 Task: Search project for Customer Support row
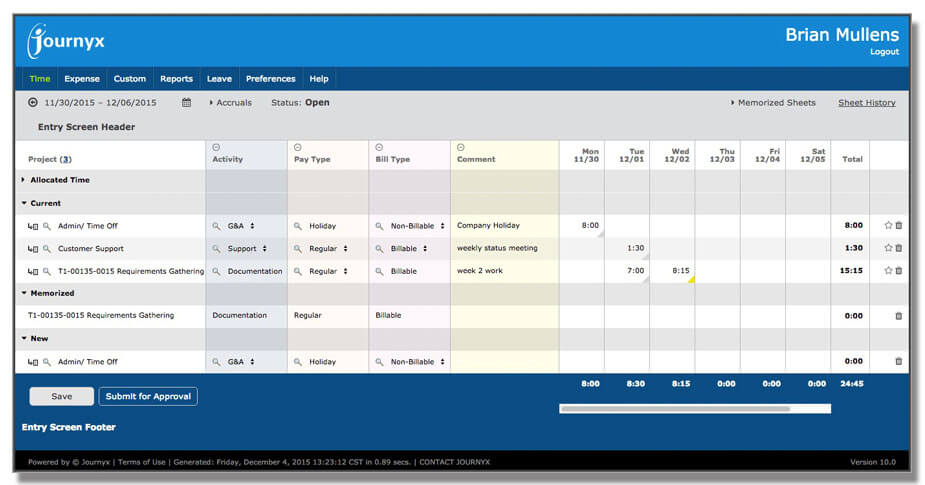pos(47,249)
